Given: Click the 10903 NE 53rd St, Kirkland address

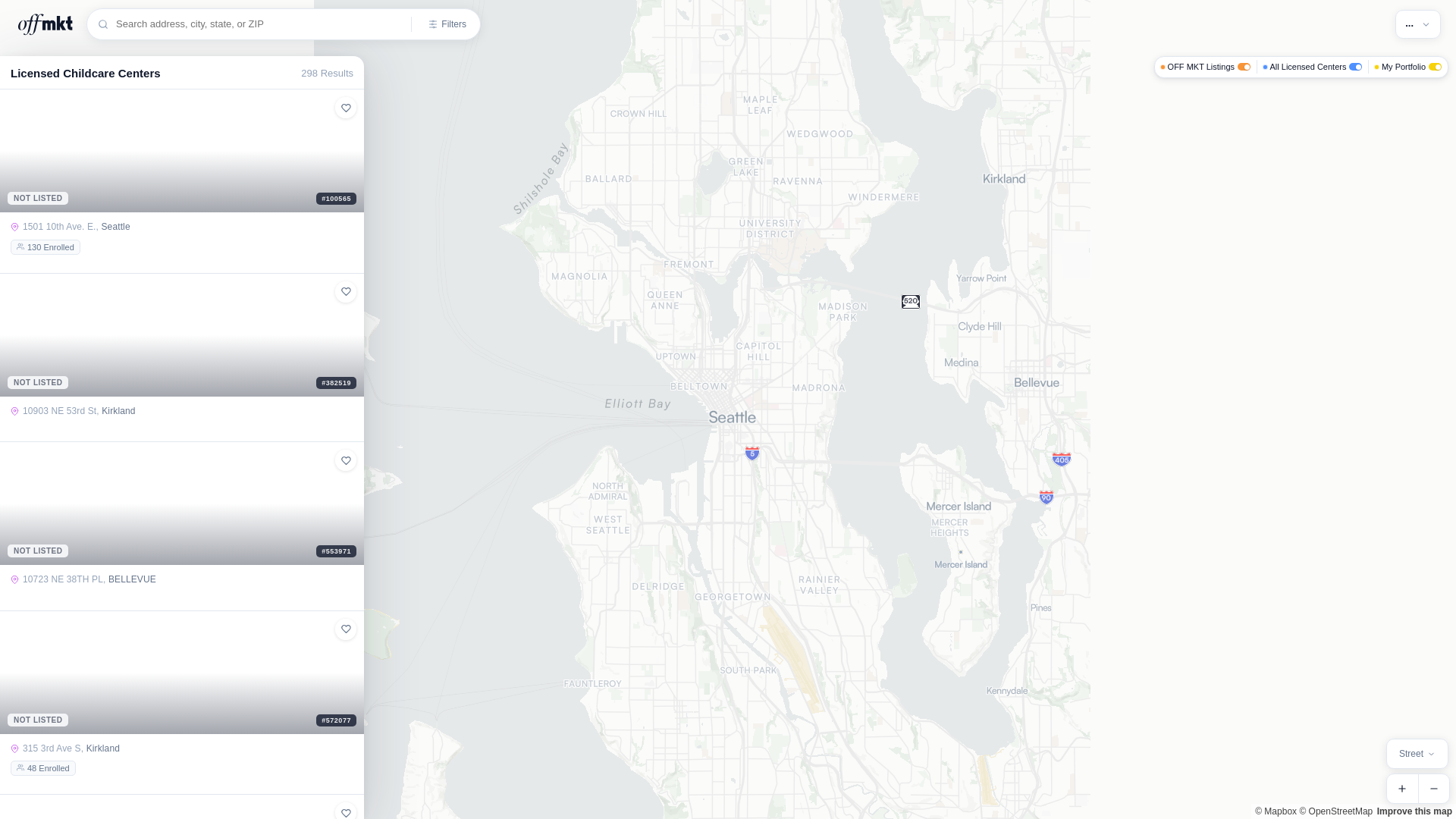Looking at the screenshot, I should [79, 411].
